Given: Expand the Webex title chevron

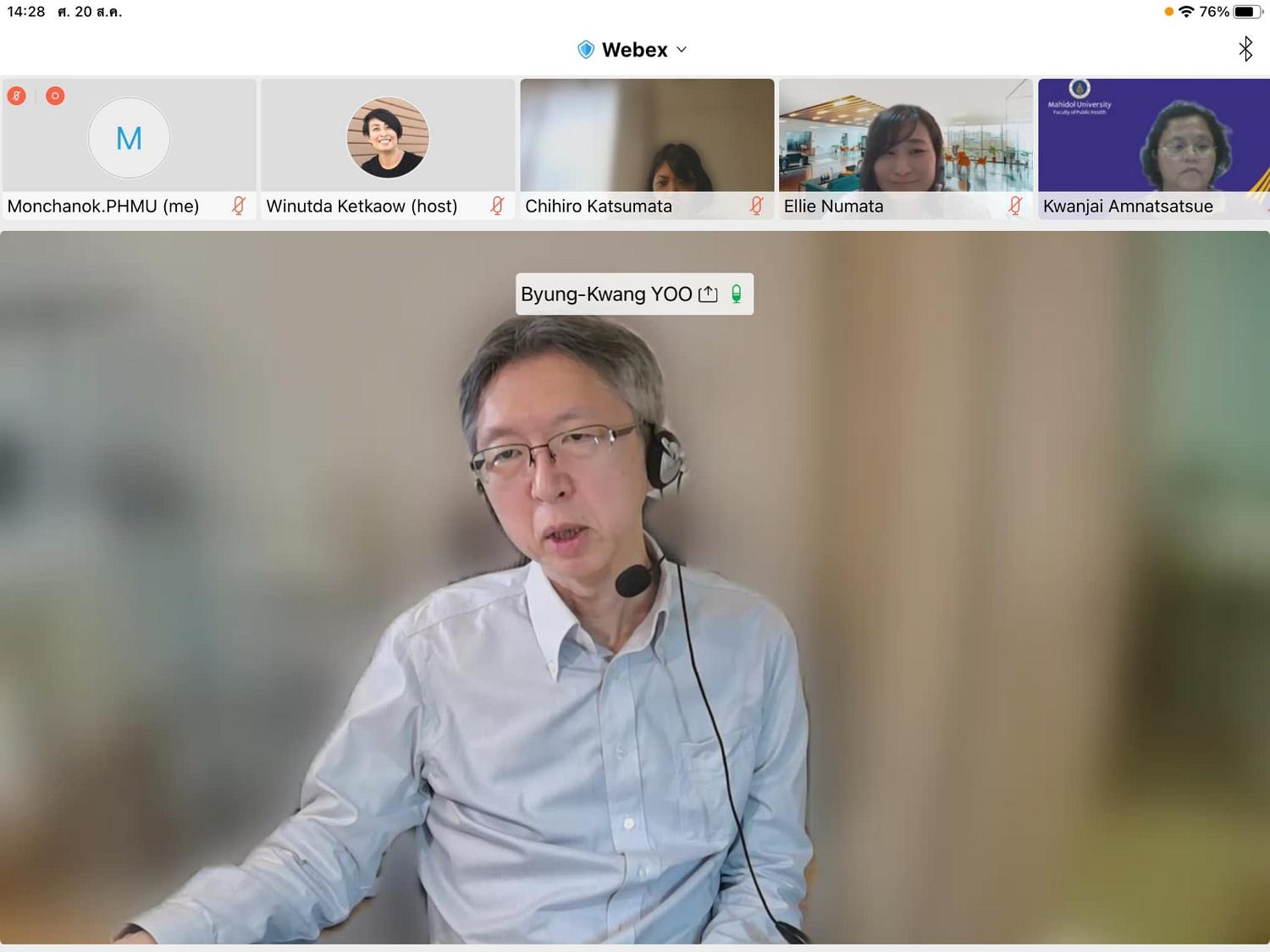Looking at the screenshot, I should pyautogui.click(x=682, y=50).
